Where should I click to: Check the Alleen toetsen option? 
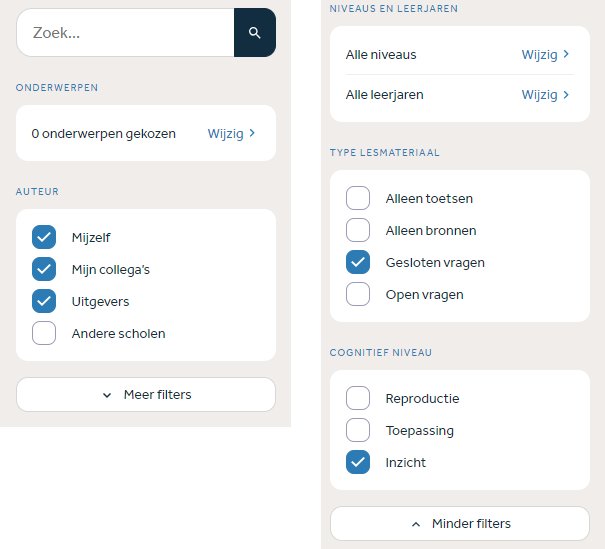coord(358,198)
